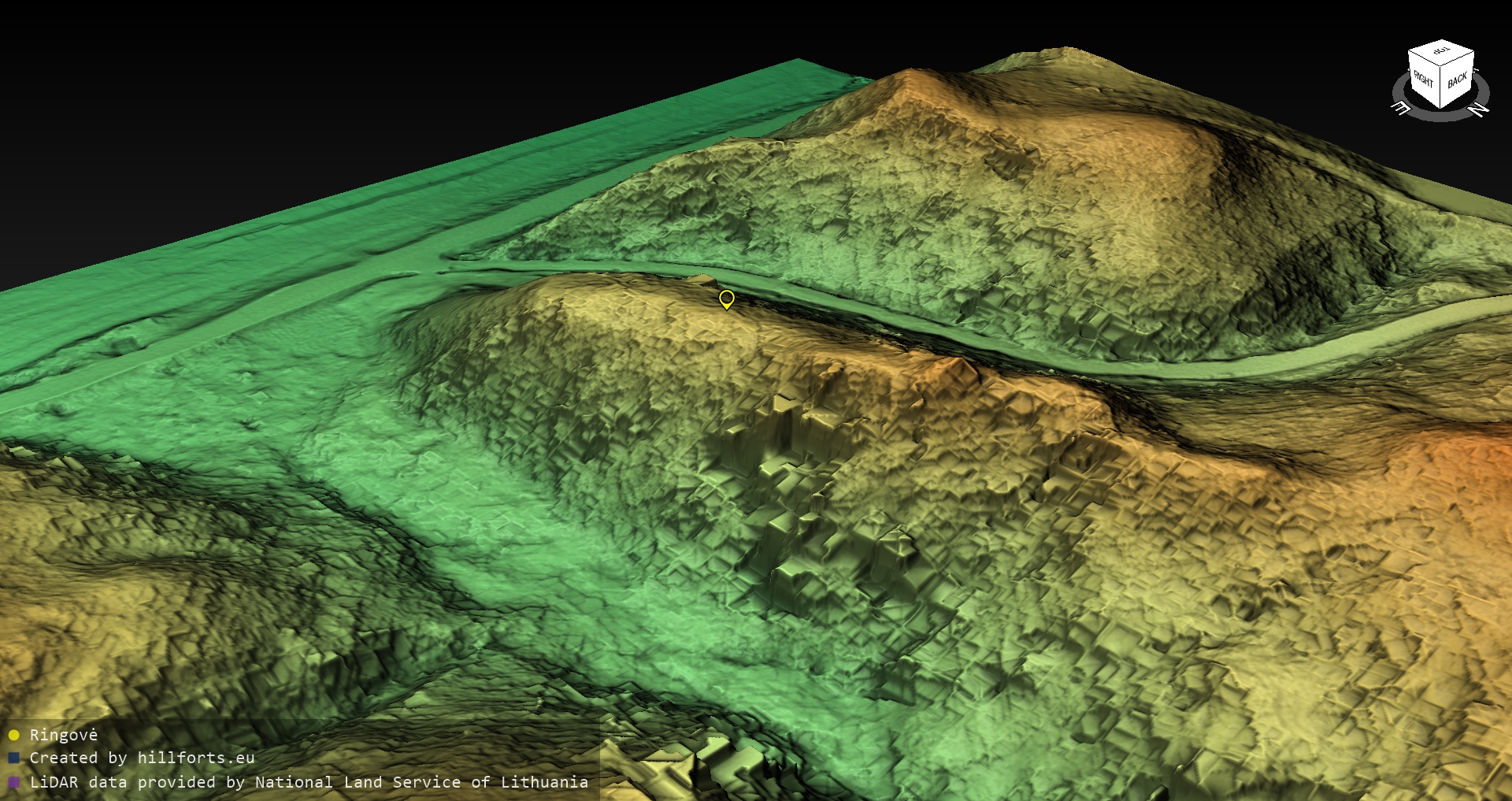
Task: Switch to top view via the cube's top face
Action: (1441, 52)
